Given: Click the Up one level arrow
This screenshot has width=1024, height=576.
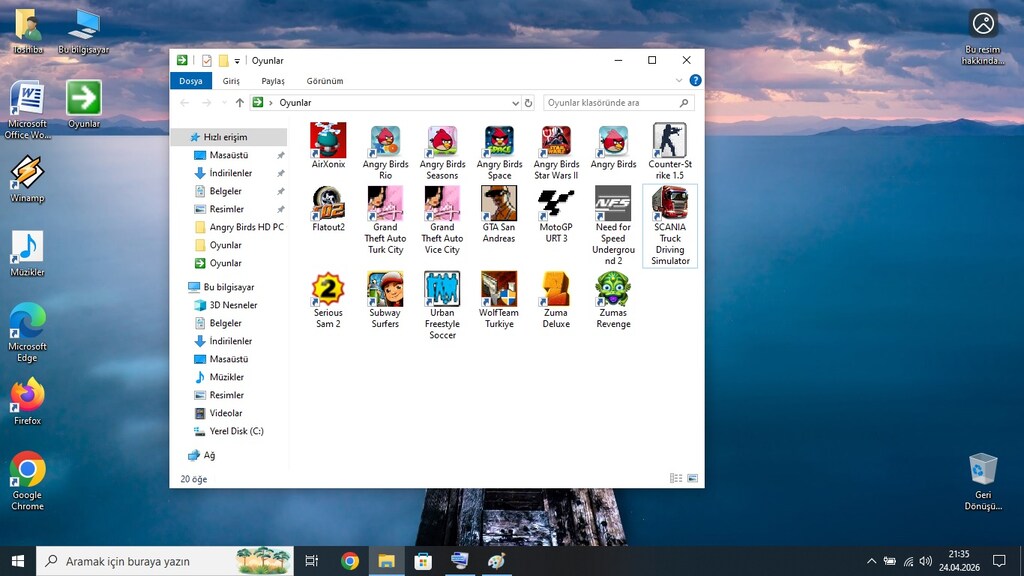Looking at the screenshot, I should 240,103.
